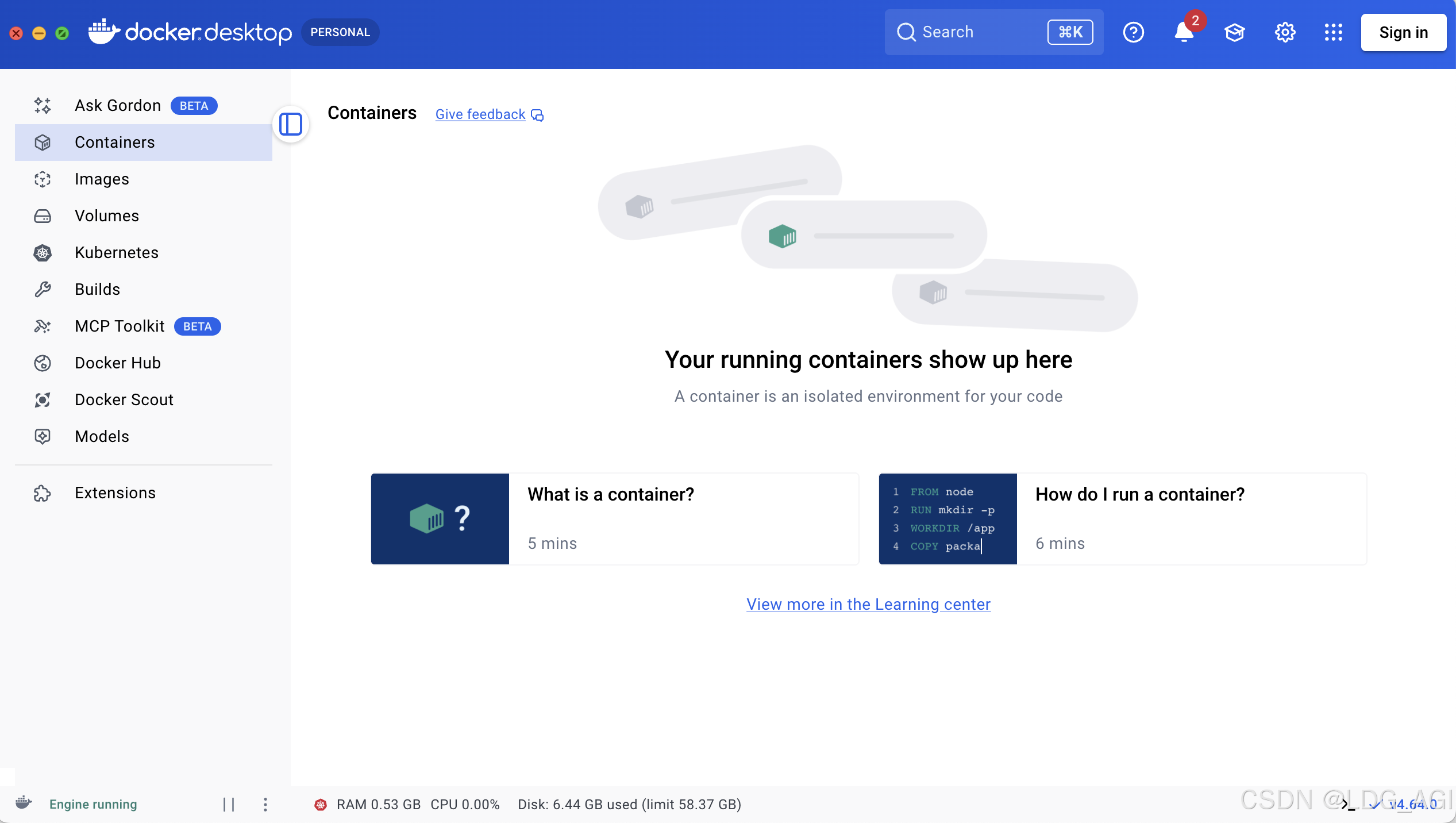Open the engine three-dot options menu
Viewport: 1456px width, 823px height.
coord(265,804)
